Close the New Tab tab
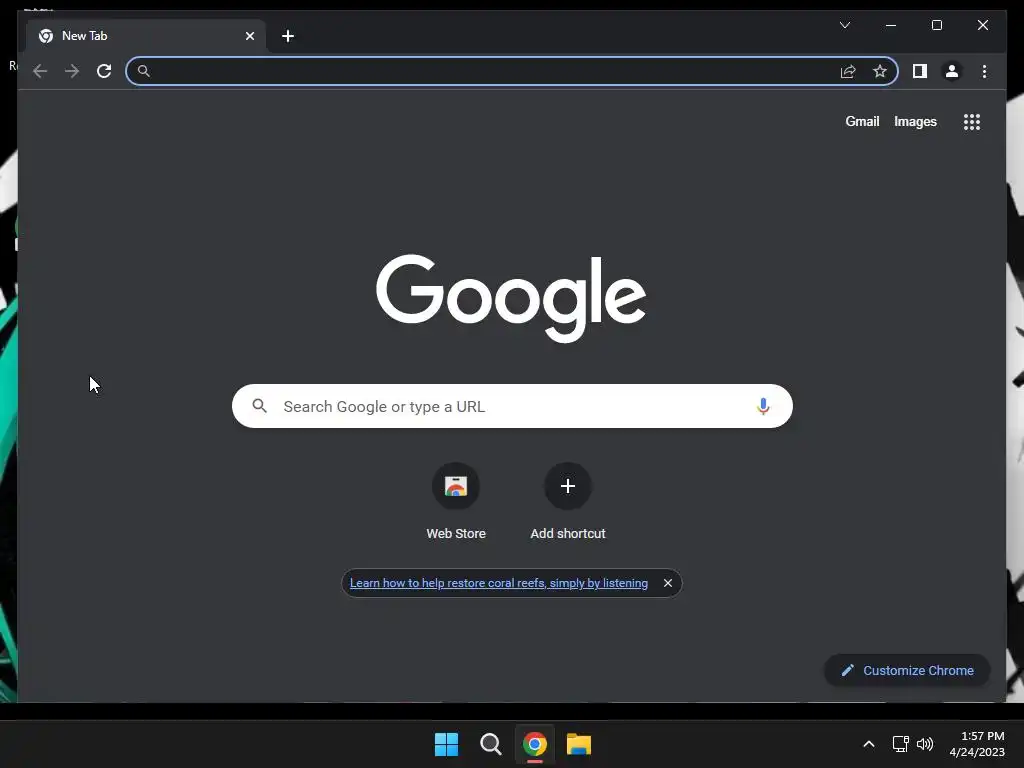The image size is (1024, 768). click(x=249, y=36)
